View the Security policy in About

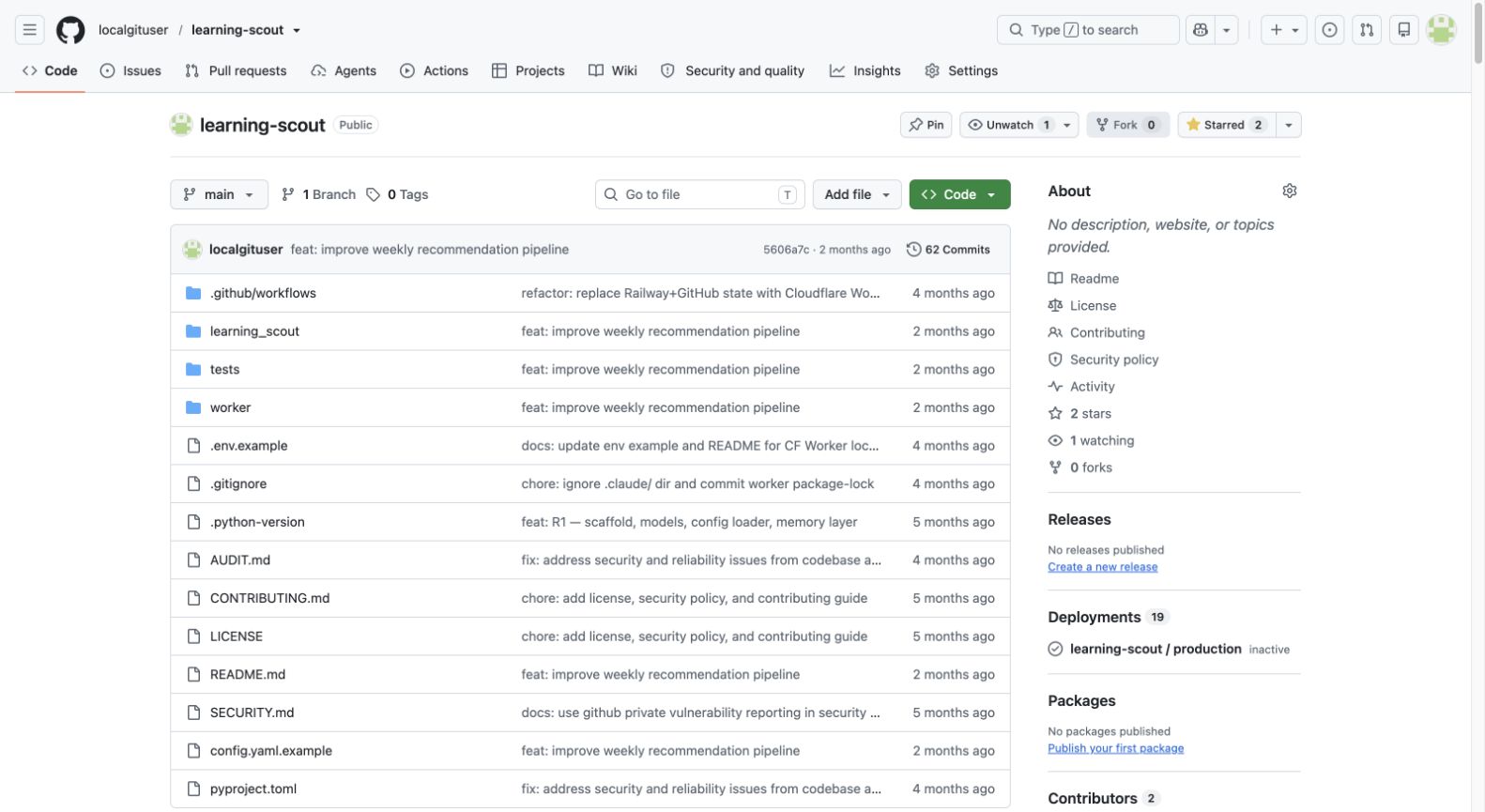[x=1103, y=360]
